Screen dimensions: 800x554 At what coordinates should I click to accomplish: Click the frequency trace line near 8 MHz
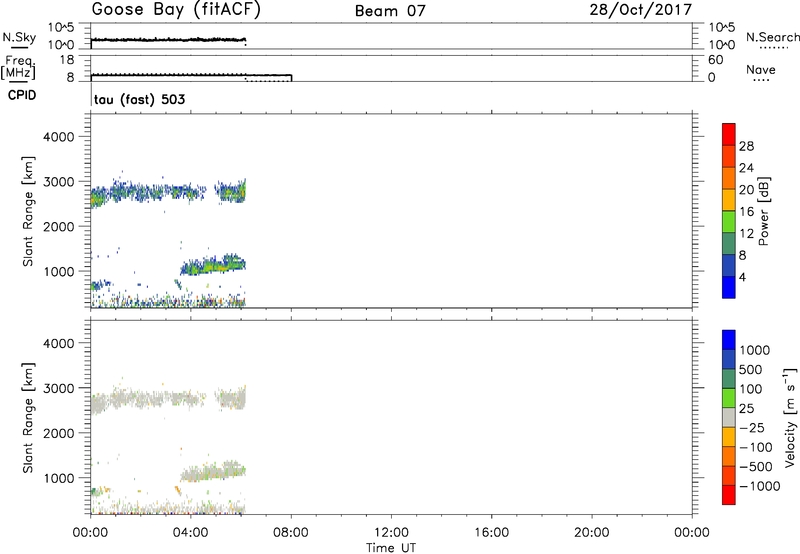pyautogui.click(x=191, y=75)
